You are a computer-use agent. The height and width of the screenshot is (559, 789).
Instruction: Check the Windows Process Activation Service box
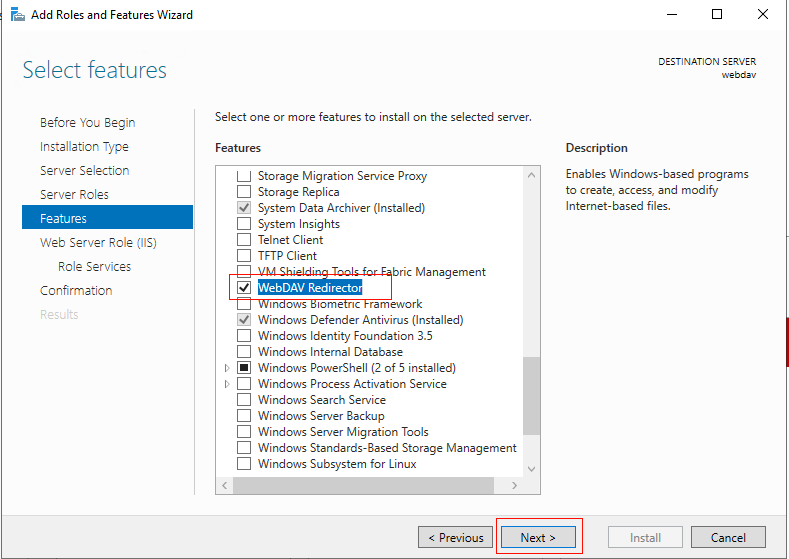[244, 384]
